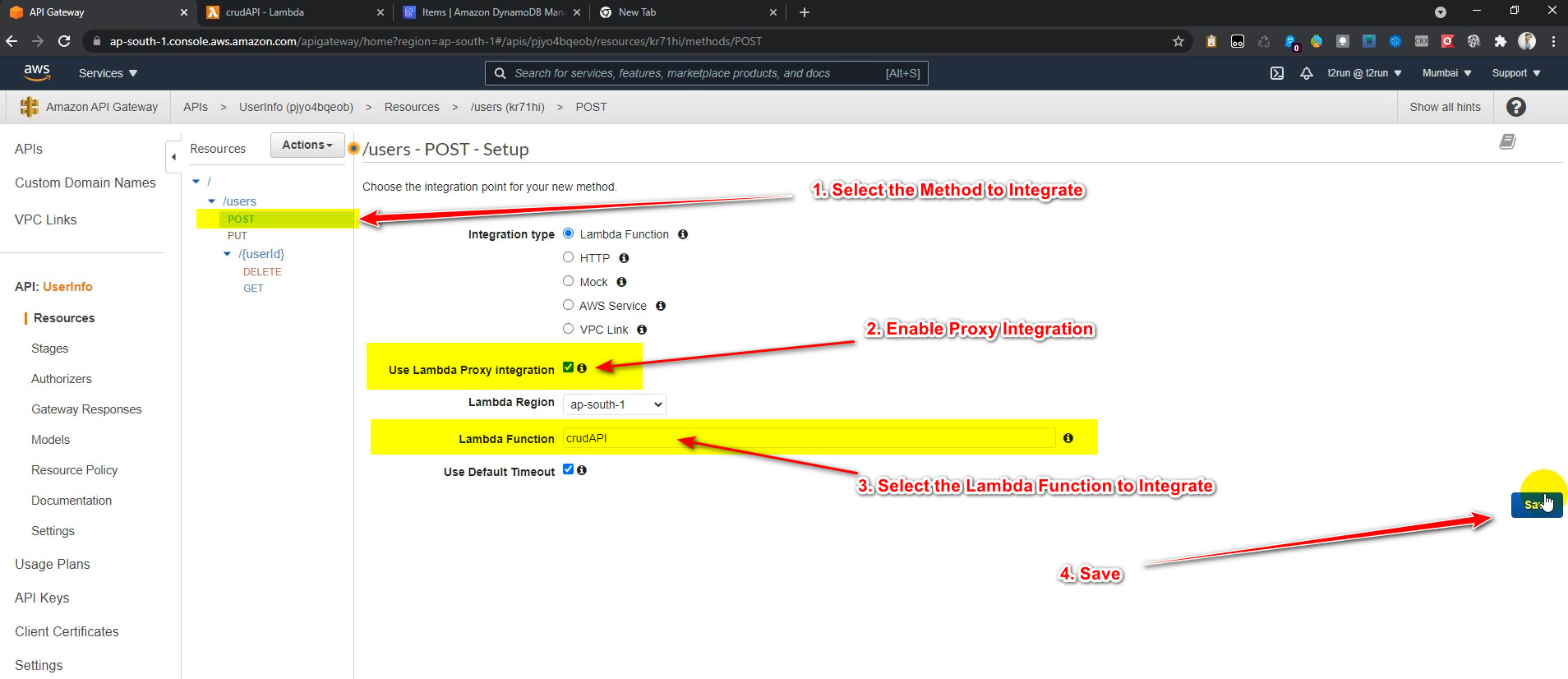Show info icon beside Lambda Function field

[1068, 438]
